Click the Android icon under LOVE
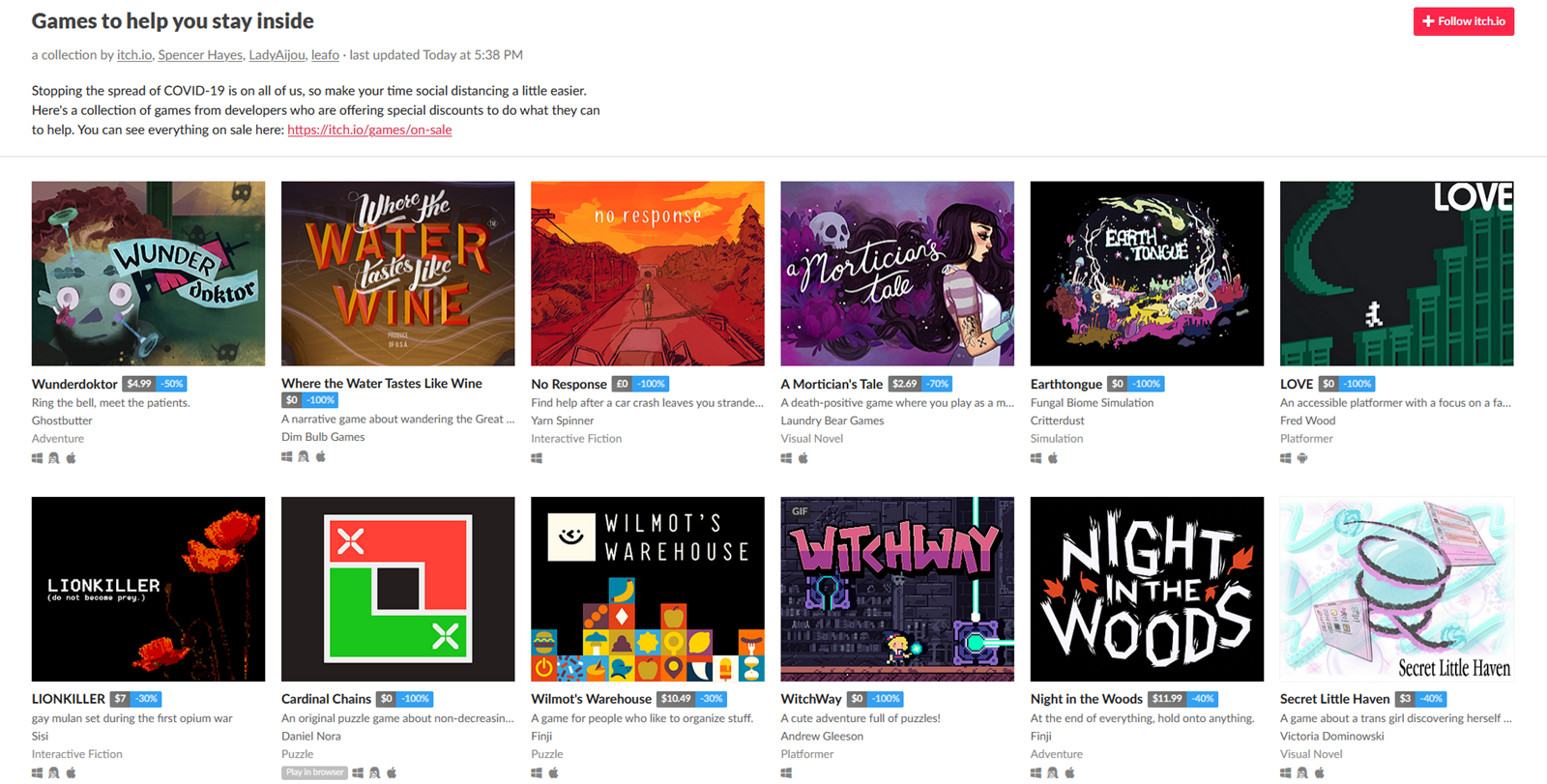Screen dimensions: 1547x784 (1302, 458)
